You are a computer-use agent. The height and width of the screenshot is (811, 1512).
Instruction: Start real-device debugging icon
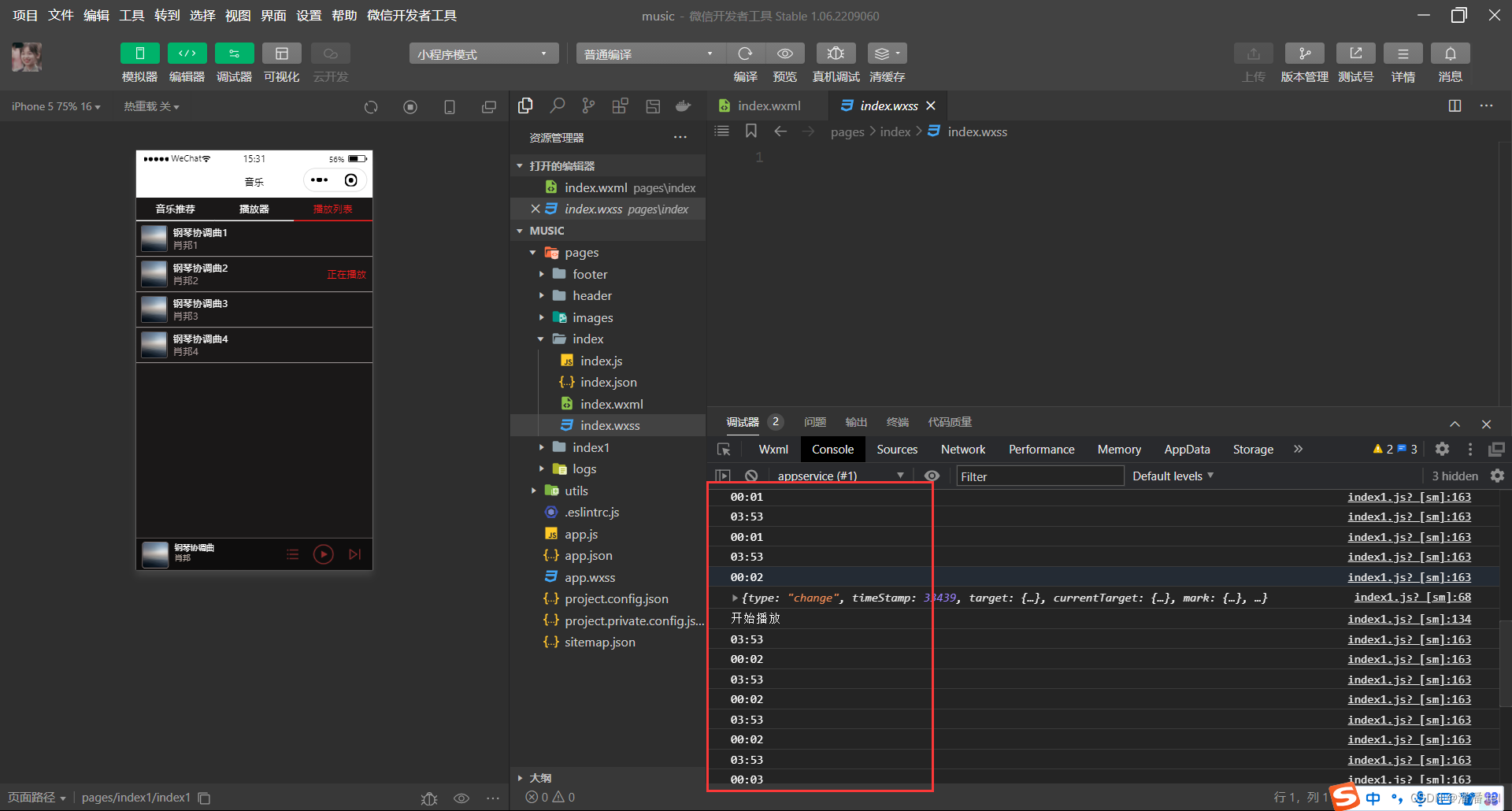point(836,54)
